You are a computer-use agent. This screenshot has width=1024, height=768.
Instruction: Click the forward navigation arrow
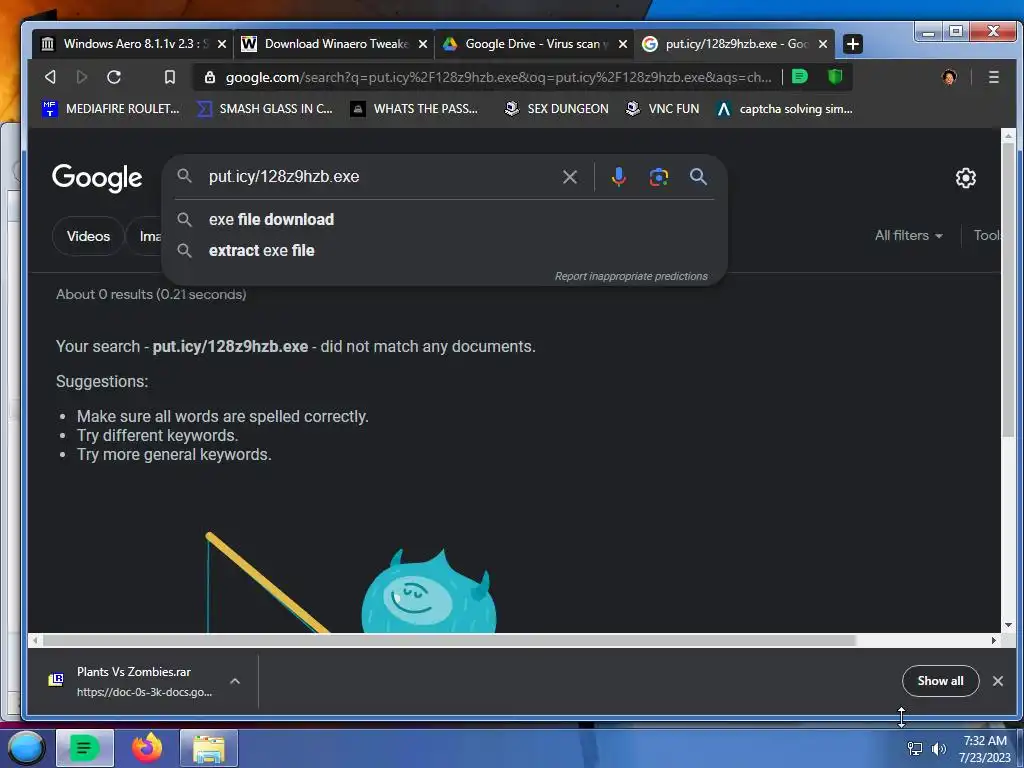82,77
